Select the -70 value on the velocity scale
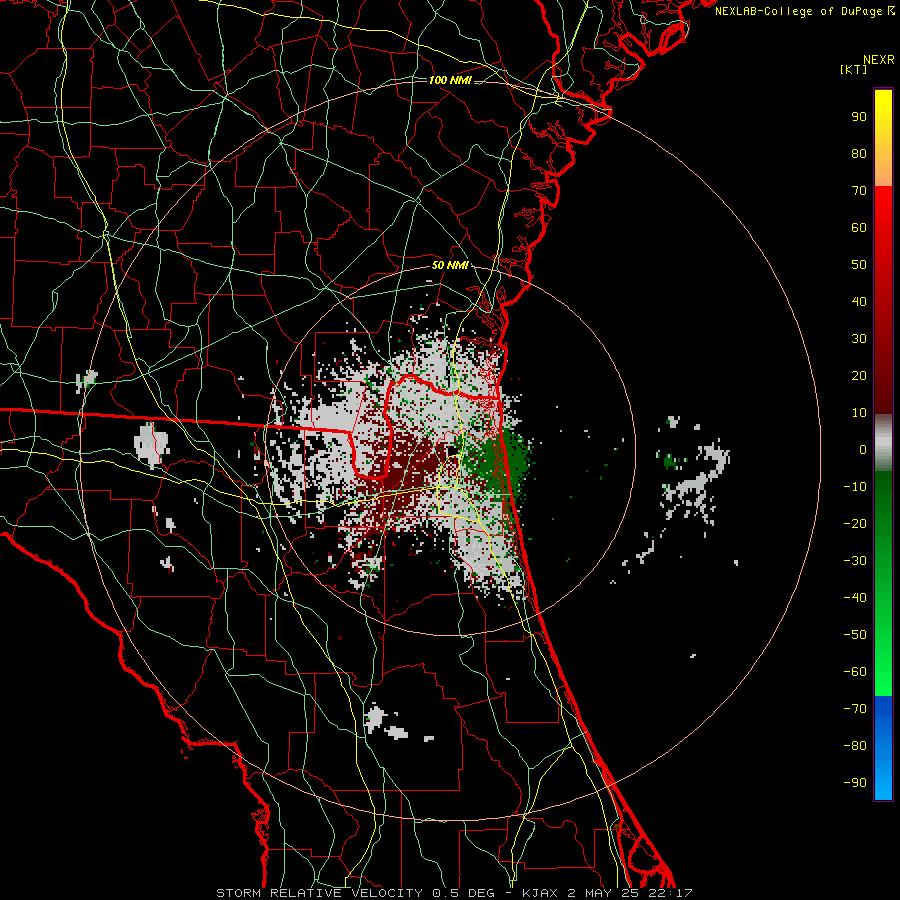Screen dimensions: 900x900 (855, 709)
